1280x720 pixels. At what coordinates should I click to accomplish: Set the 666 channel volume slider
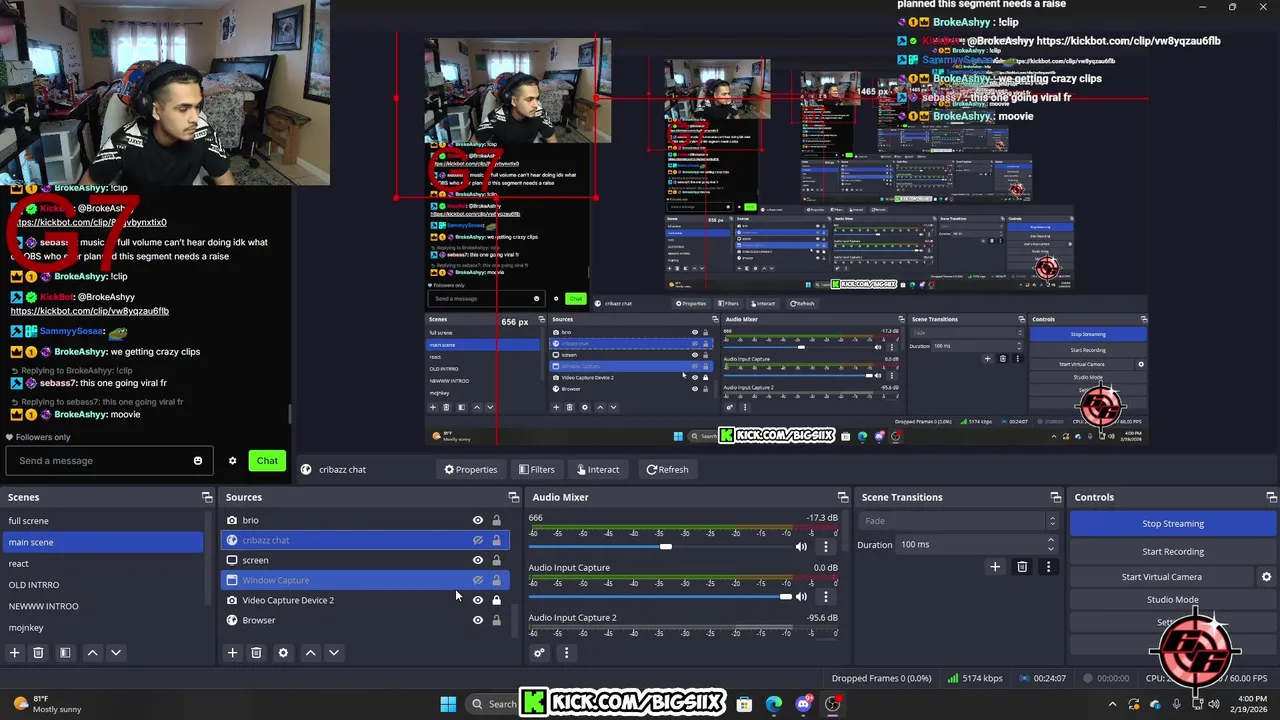[x=665, y=547]
